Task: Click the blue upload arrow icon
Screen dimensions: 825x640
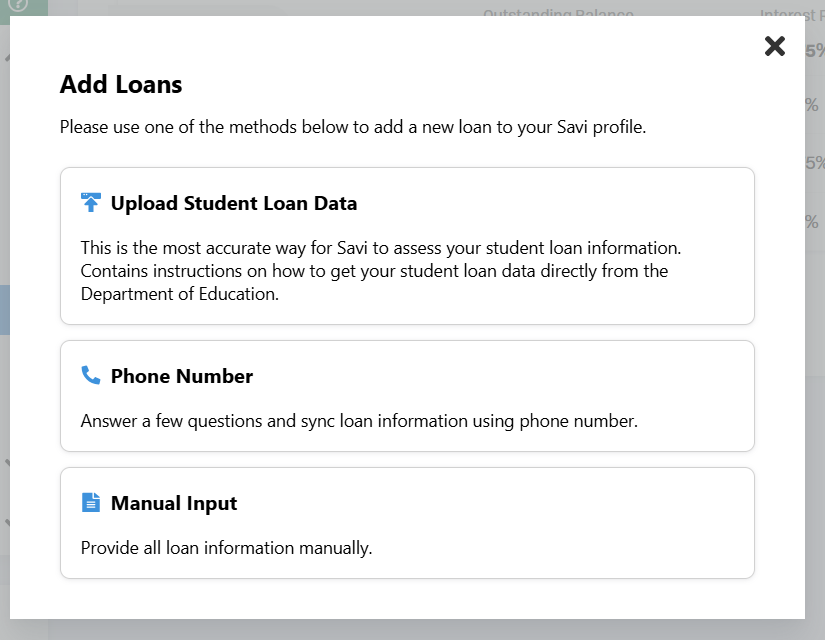Action: tap(91, 203)
